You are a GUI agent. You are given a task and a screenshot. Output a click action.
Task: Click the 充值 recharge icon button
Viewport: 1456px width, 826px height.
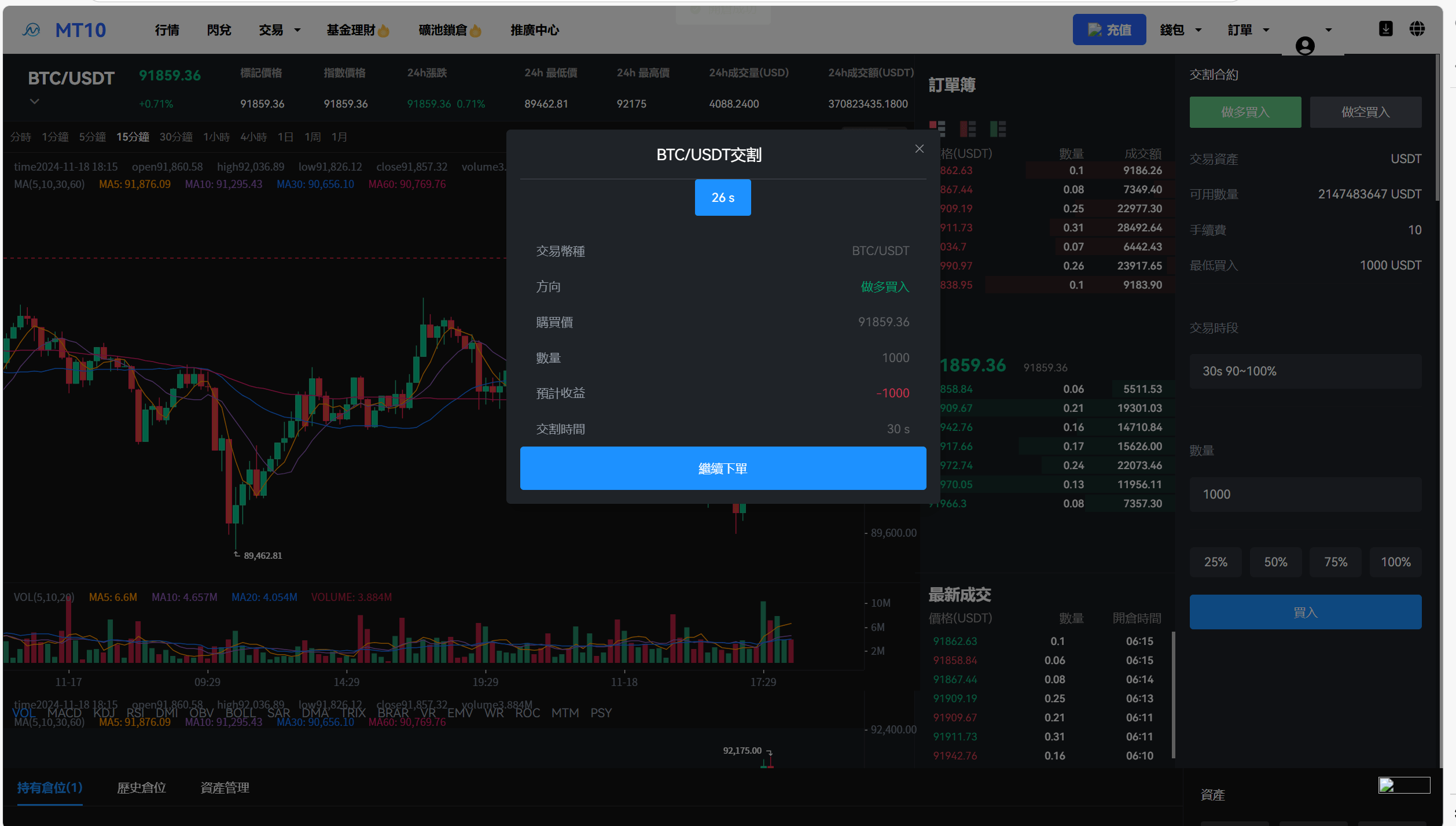1109,30
